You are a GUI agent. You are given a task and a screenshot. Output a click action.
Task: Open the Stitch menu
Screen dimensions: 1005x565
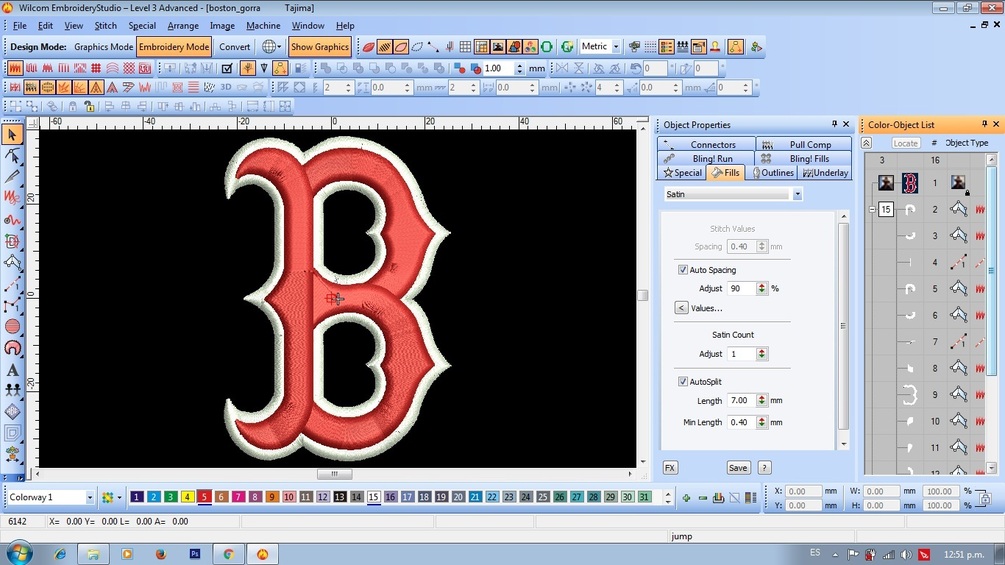(x=106, y=26)
